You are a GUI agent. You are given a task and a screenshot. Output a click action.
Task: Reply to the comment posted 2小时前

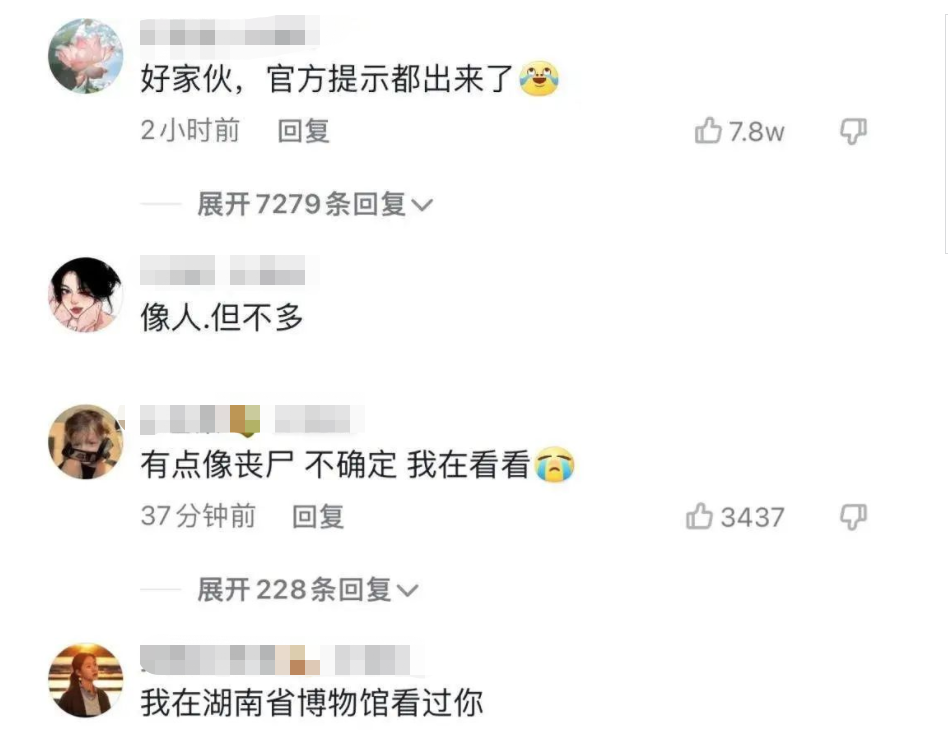coord(304,131)
